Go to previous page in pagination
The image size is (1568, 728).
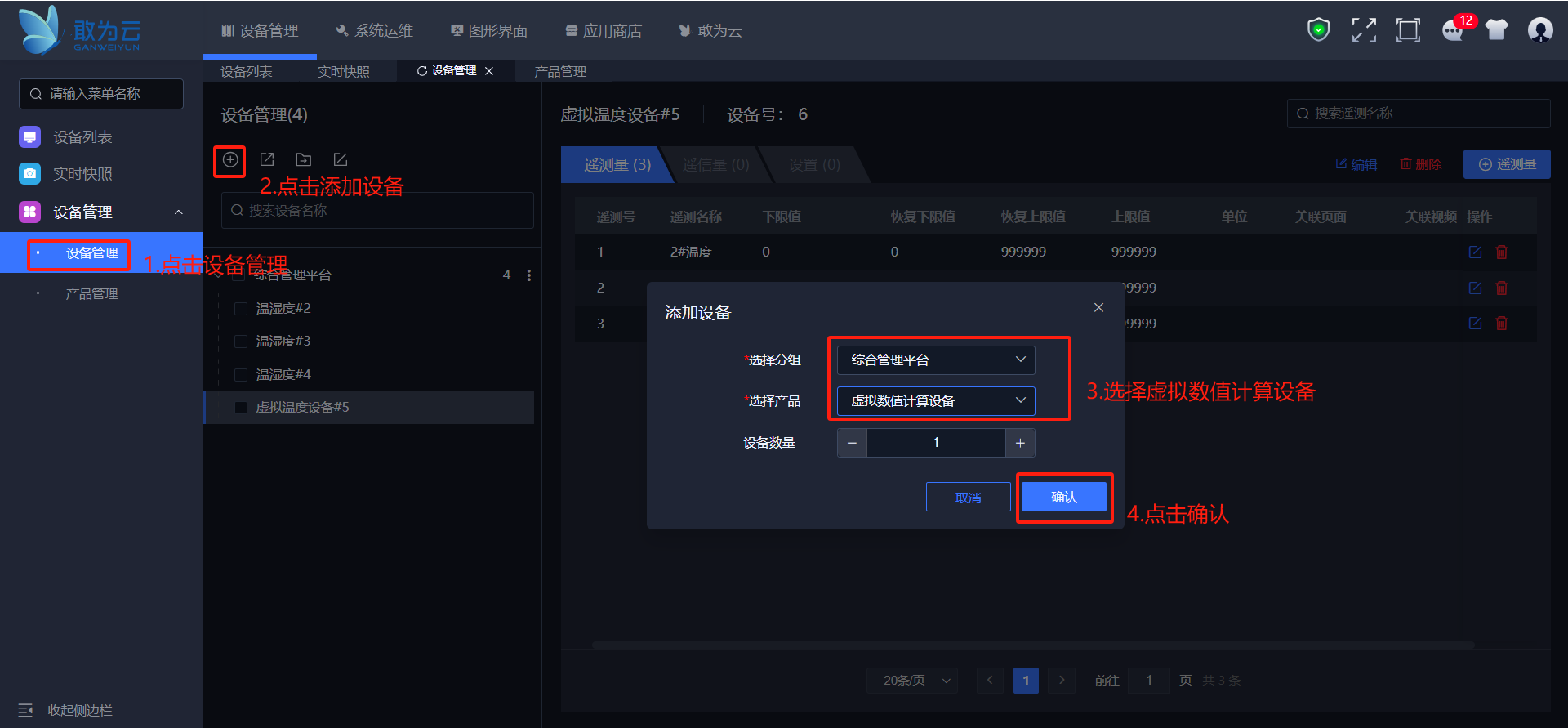(x=990, y=680)
